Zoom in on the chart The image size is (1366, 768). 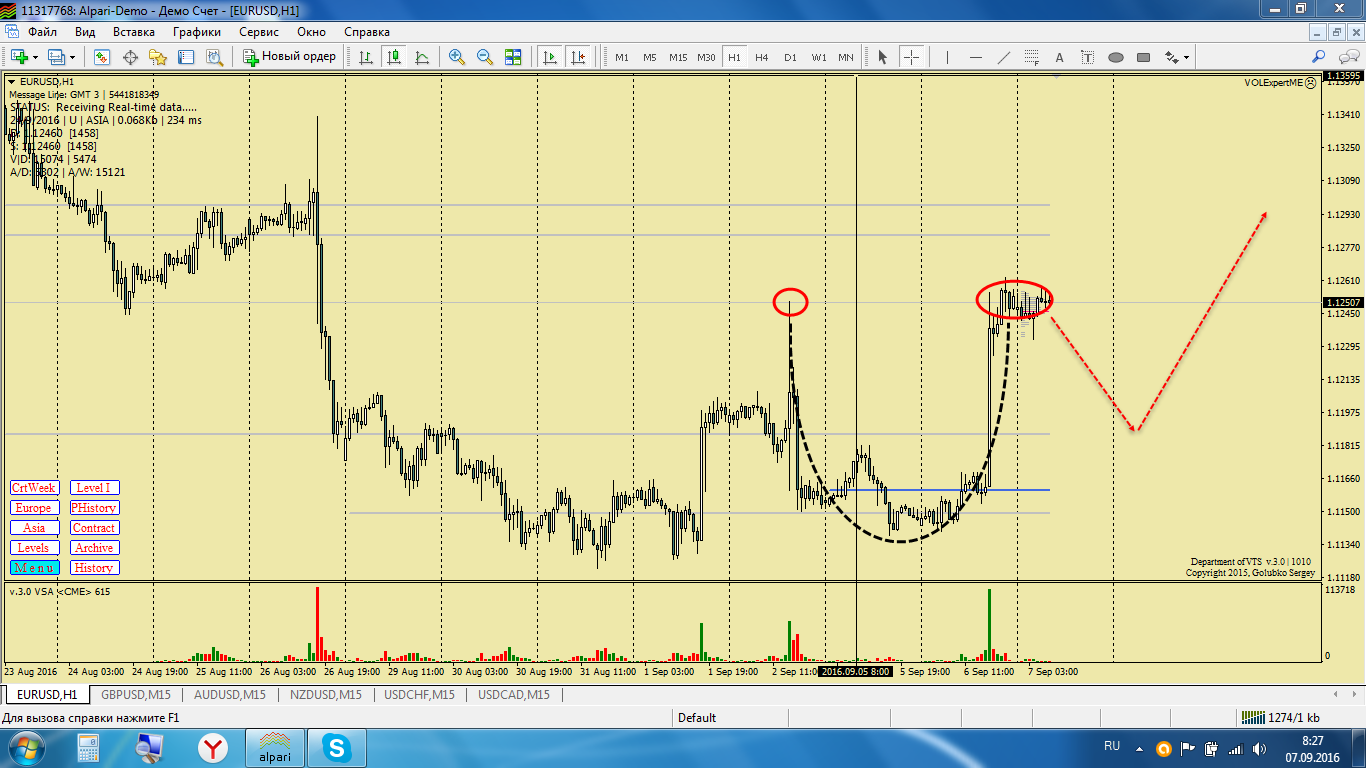coord(457,57)
